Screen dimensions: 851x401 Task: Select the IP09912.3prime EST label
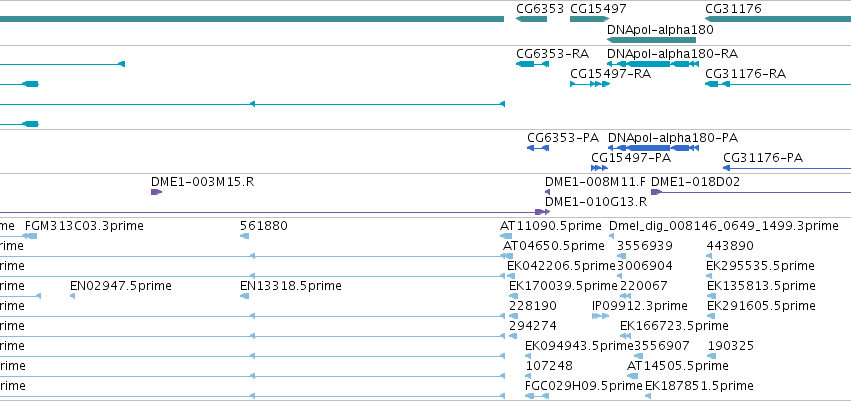tap(640, 306)
